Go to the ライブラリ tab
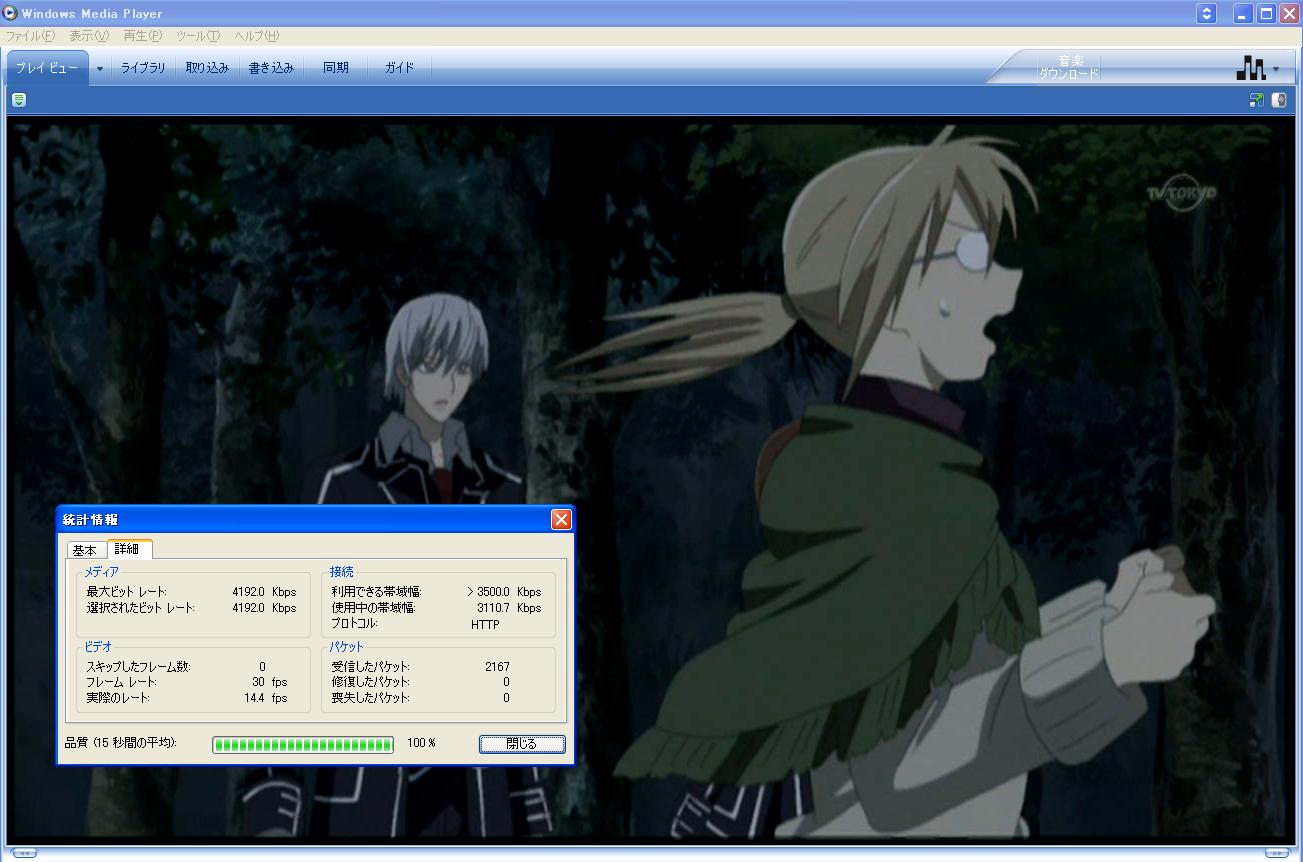This screenshot has height=862, width=1303. [143, 68]
